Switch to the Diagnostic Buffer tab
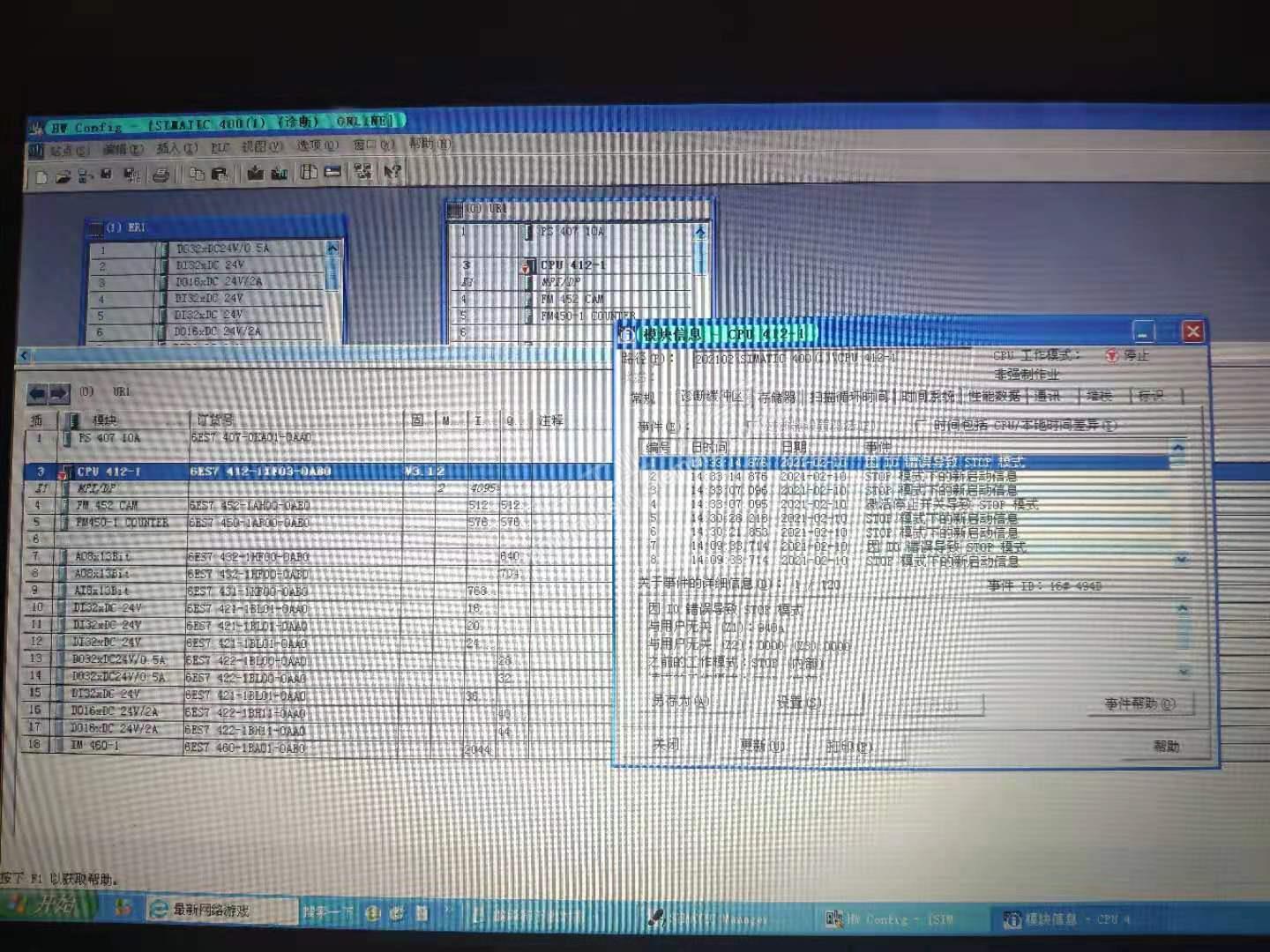 [713, 397]
